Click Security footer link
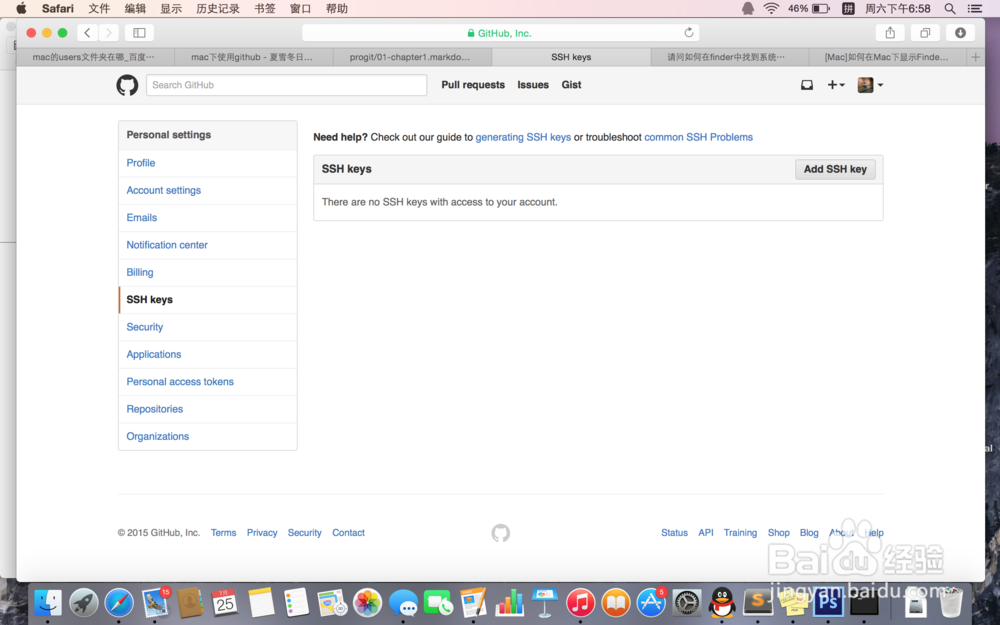Image resolution: width=1000 pixels, height=625 pixels. coord(304,533)
